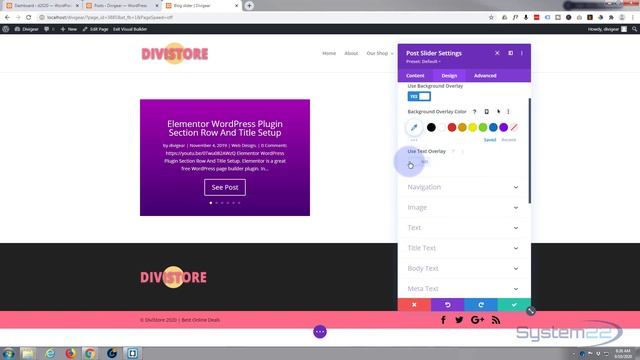Pick the white color swatch

click(442, 127)
